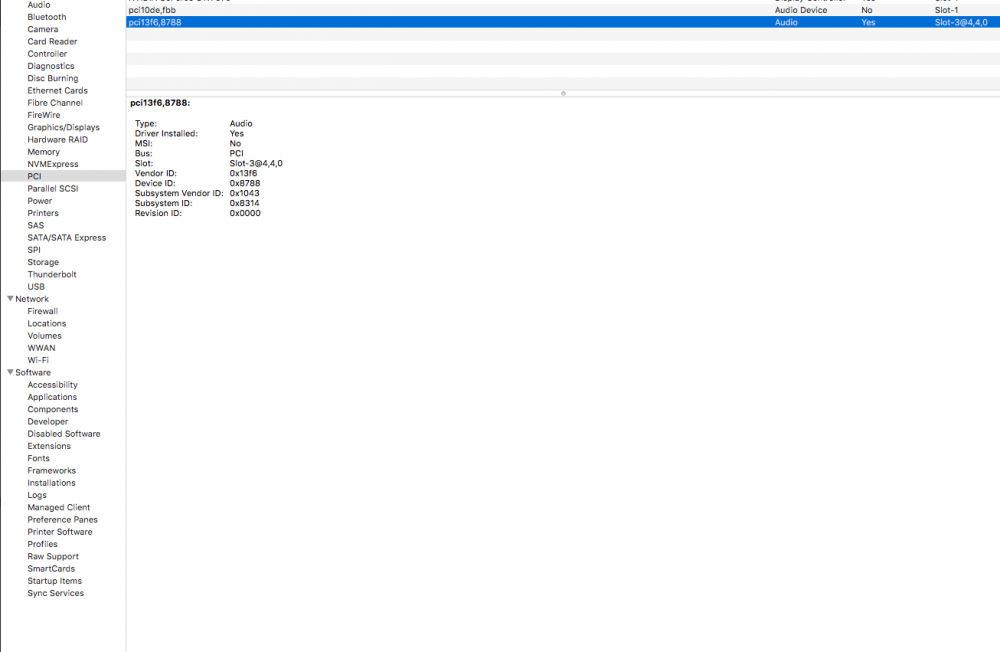Click the Subsystem ID value 0x8314

[245, 204]
